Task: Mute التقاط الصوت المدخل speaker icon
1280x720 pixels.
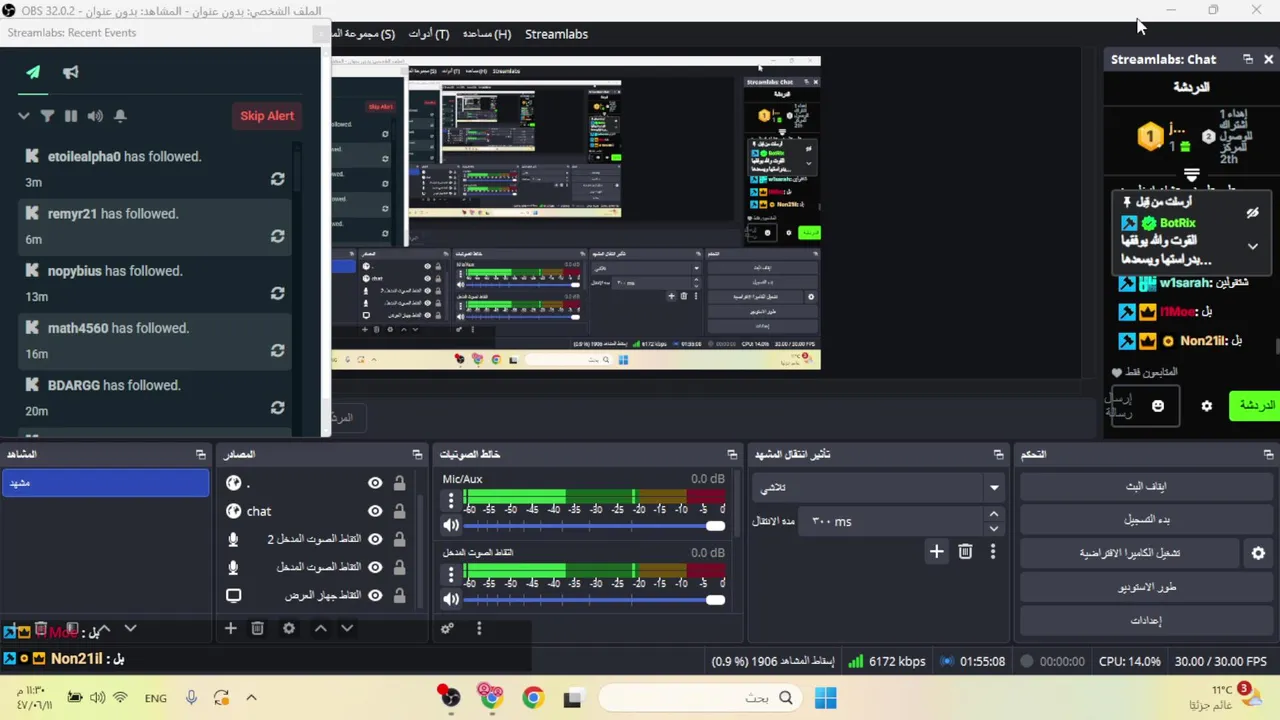Action: tap(451, 599)
